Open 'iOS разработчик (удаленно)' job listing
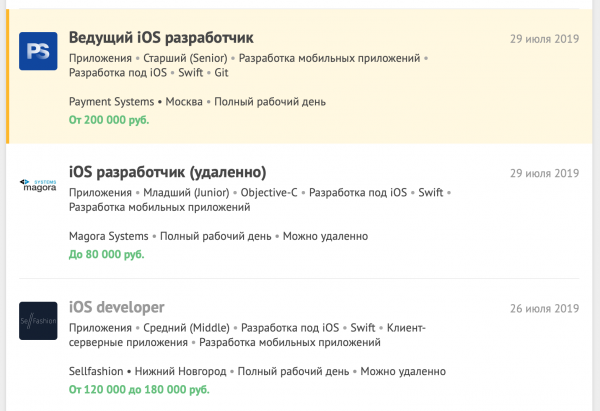 coord(167,172)
